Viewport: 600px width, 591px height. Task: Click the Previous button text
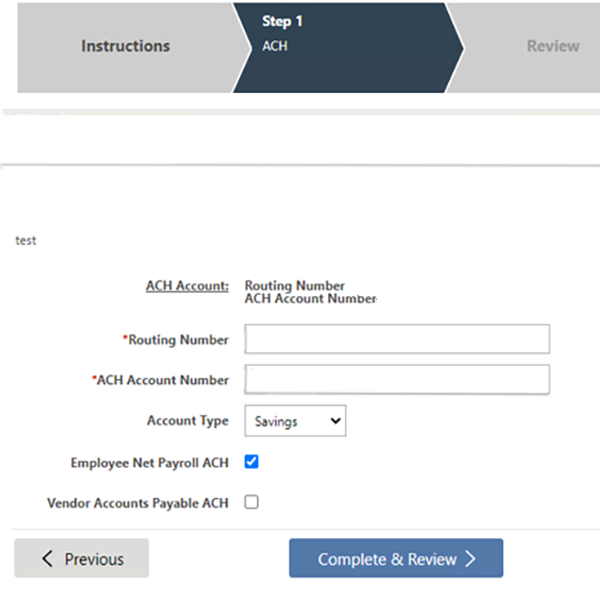coord(94,559)
